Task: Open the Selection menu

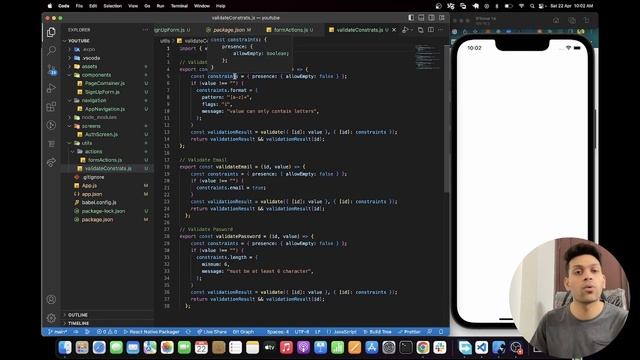Action: [113, 6]
